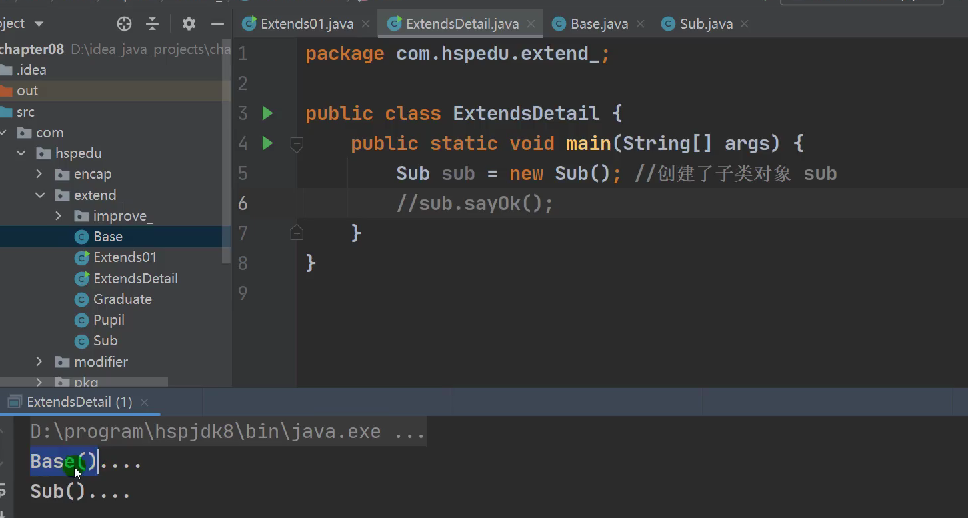
Task: Close the Sub.java tab
Action: pos(745,24)
